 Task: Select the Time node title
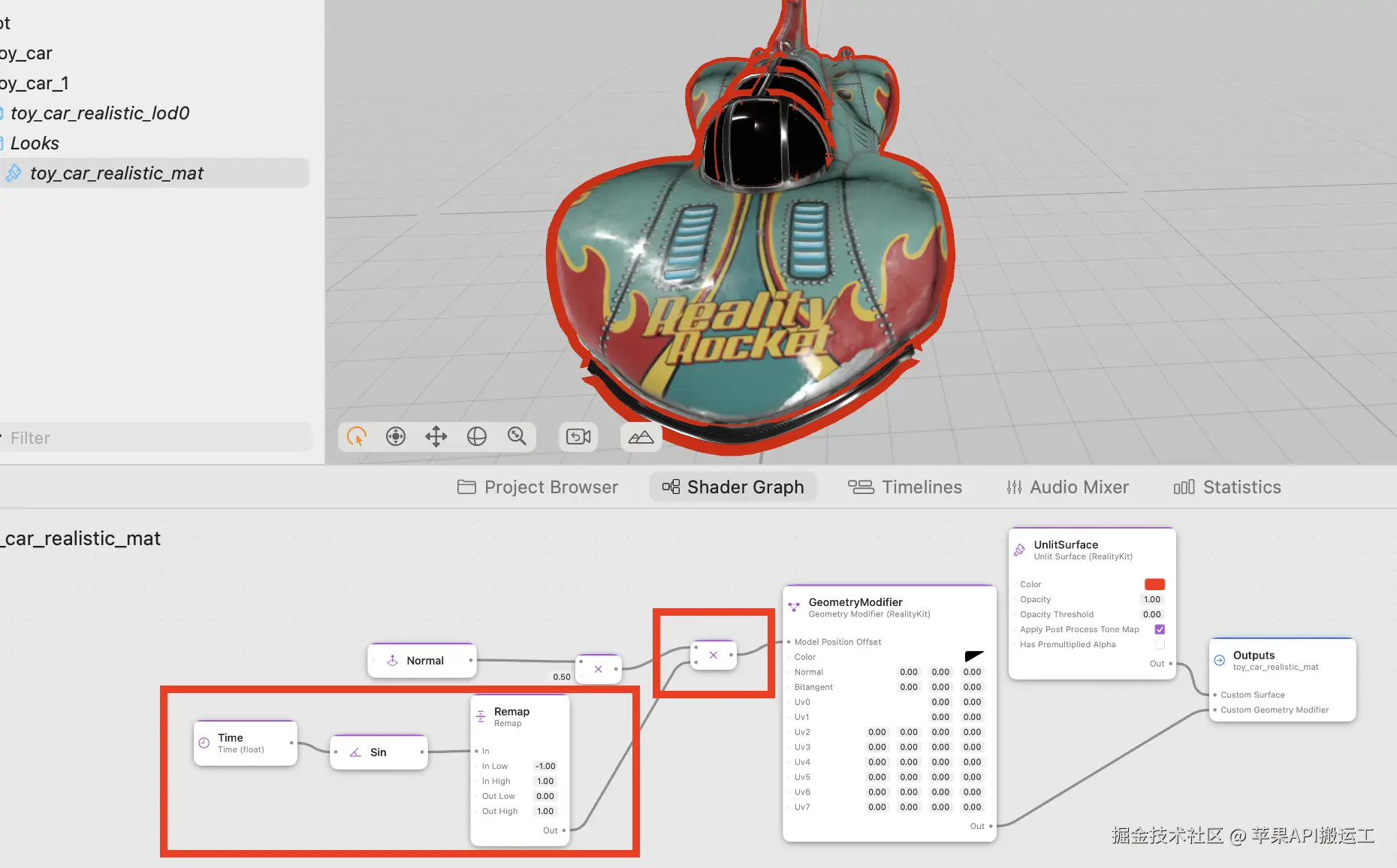(231, 738)
